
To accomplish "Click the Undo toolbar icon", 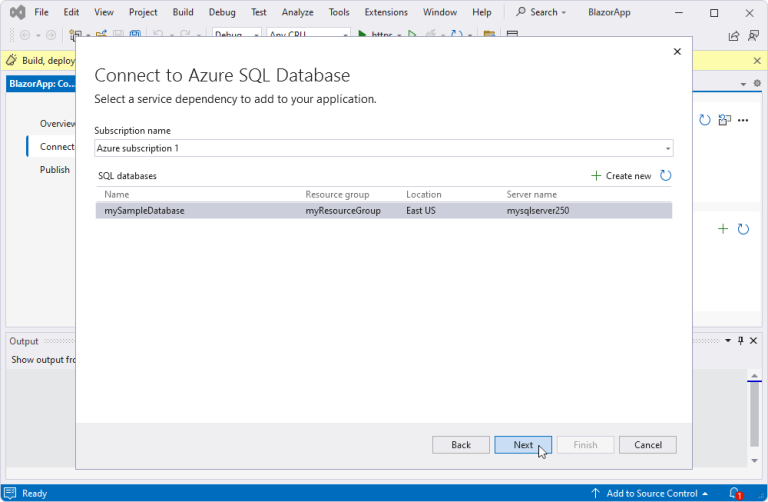I will (x=158, y=34).
